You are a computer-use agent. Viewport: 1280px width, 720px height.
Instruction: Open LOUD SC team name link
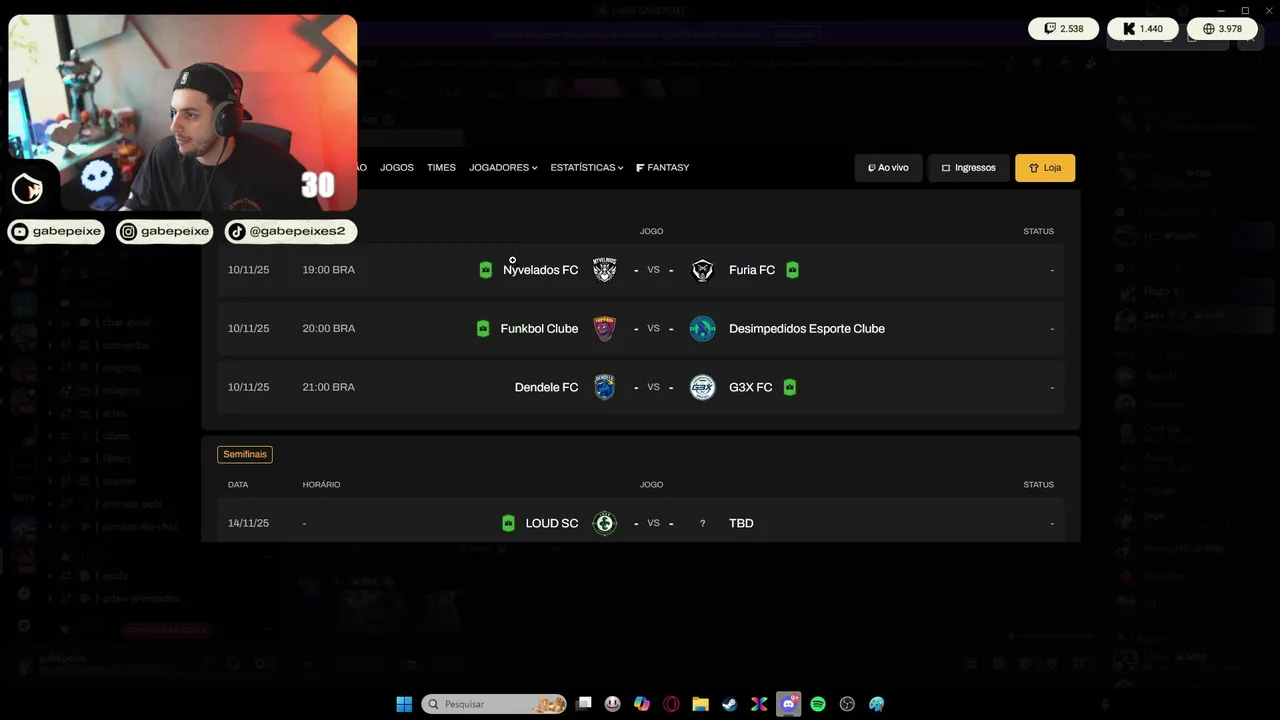(552, 523)
